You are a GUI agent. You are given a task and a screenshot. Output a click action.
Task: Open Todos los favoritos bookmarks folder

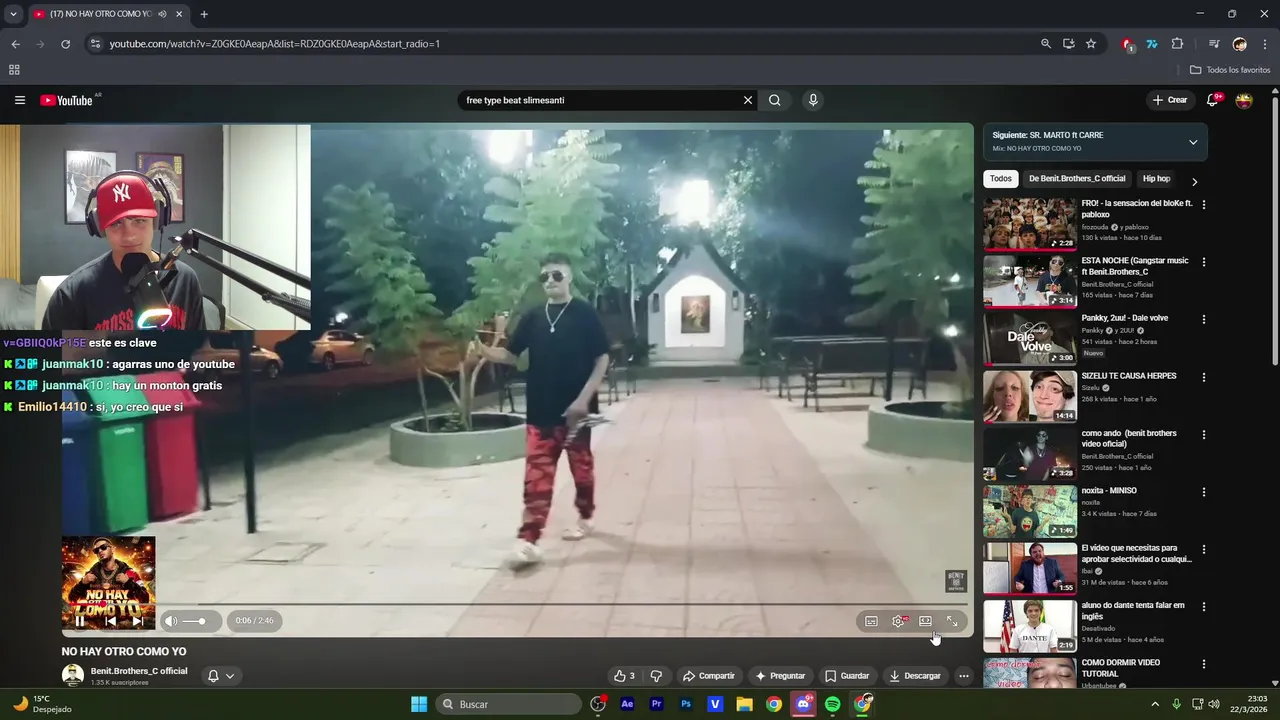pyautogui.click(x=1230, y=70)
